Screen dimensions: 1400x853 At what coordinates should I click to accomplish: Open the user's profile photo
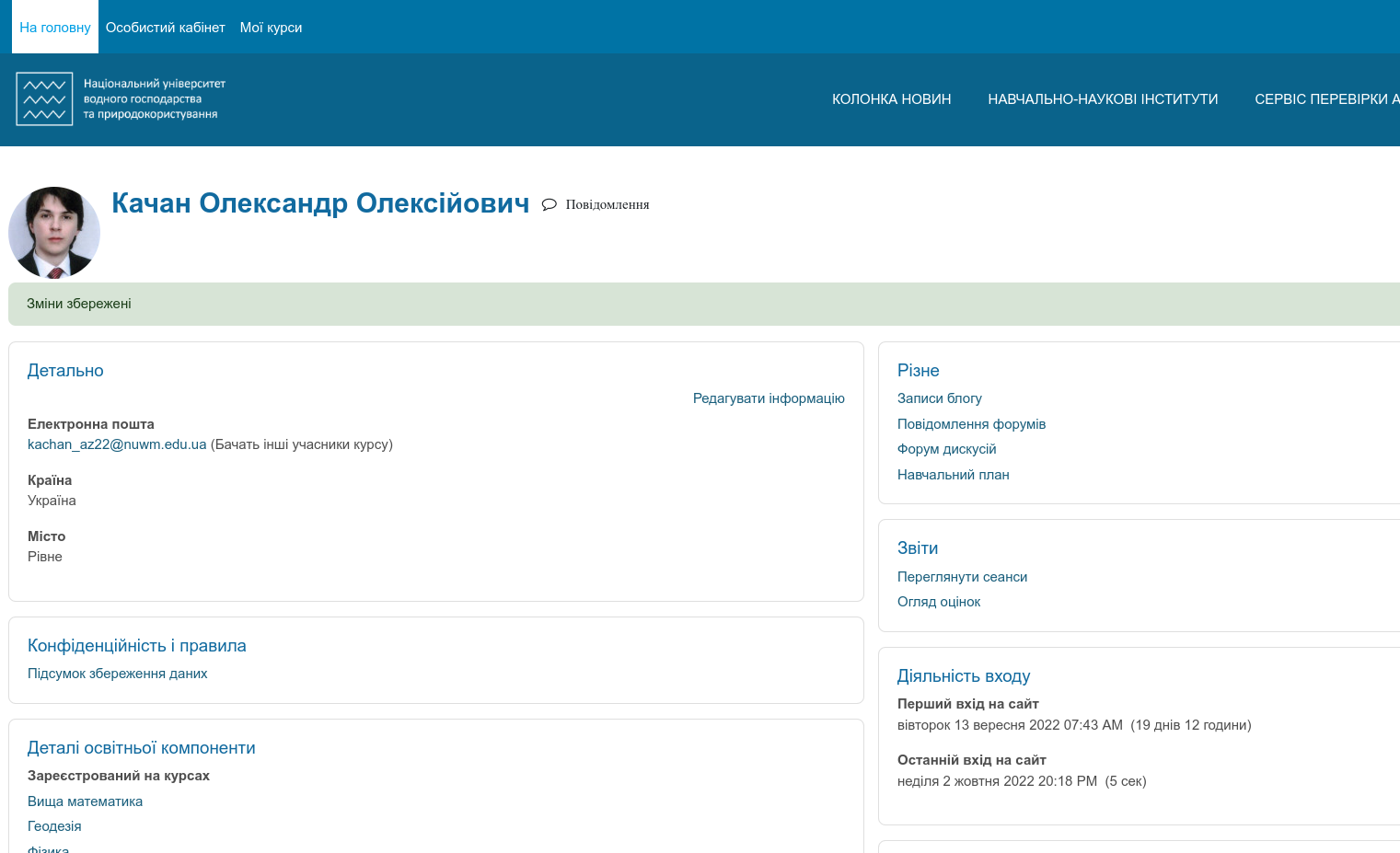click(53, 232)
